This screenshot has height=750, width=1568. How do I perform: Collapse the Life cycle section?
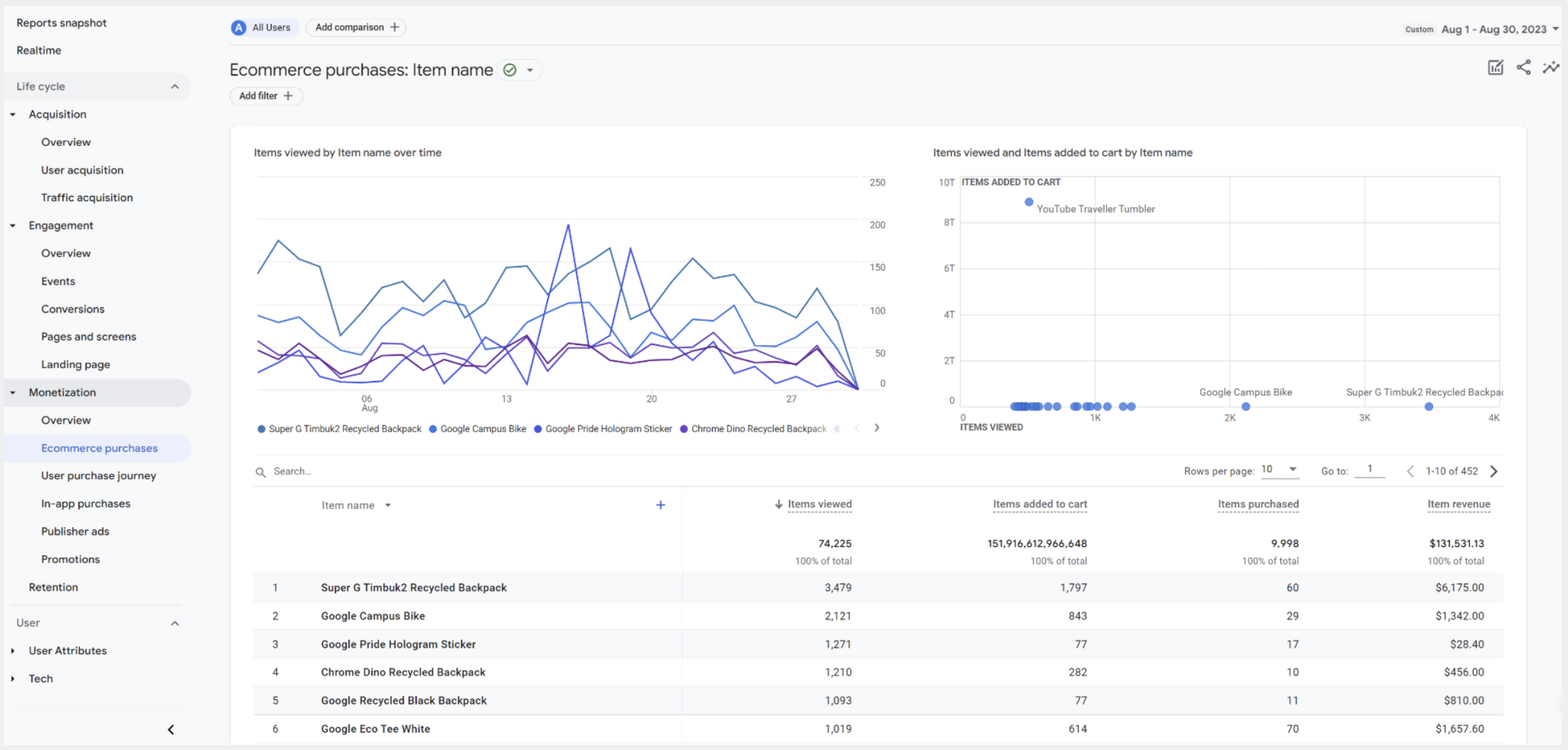point(174,86)
